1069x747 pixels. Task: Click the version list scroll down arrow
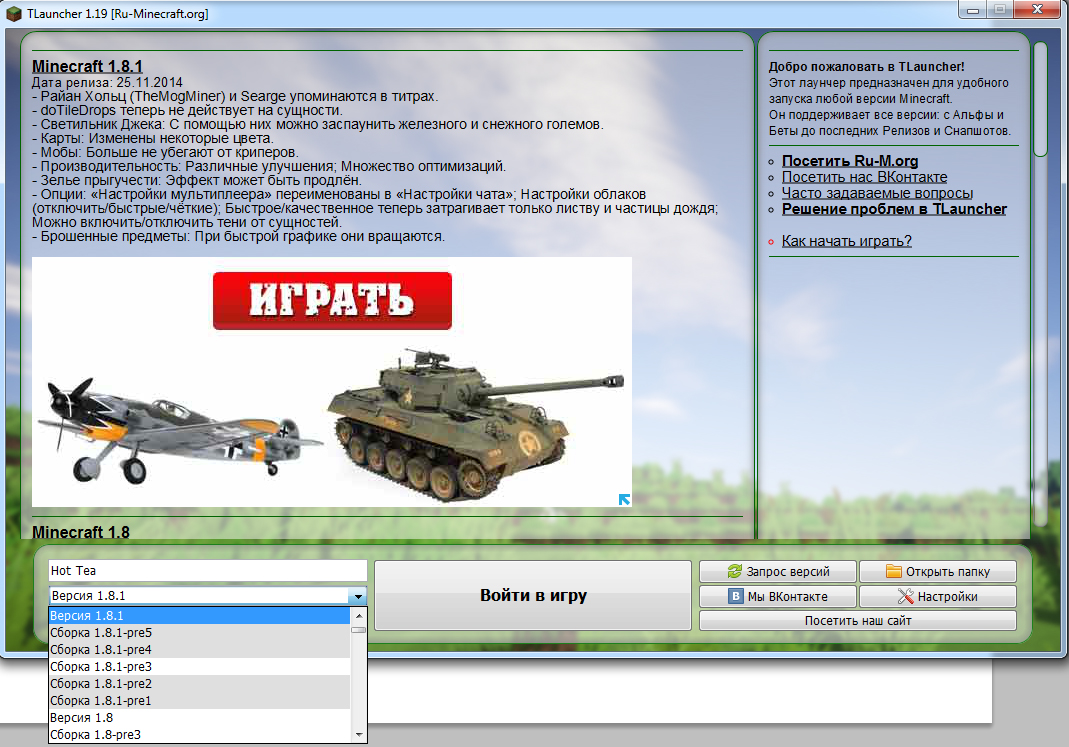click(x=359, y=735)
